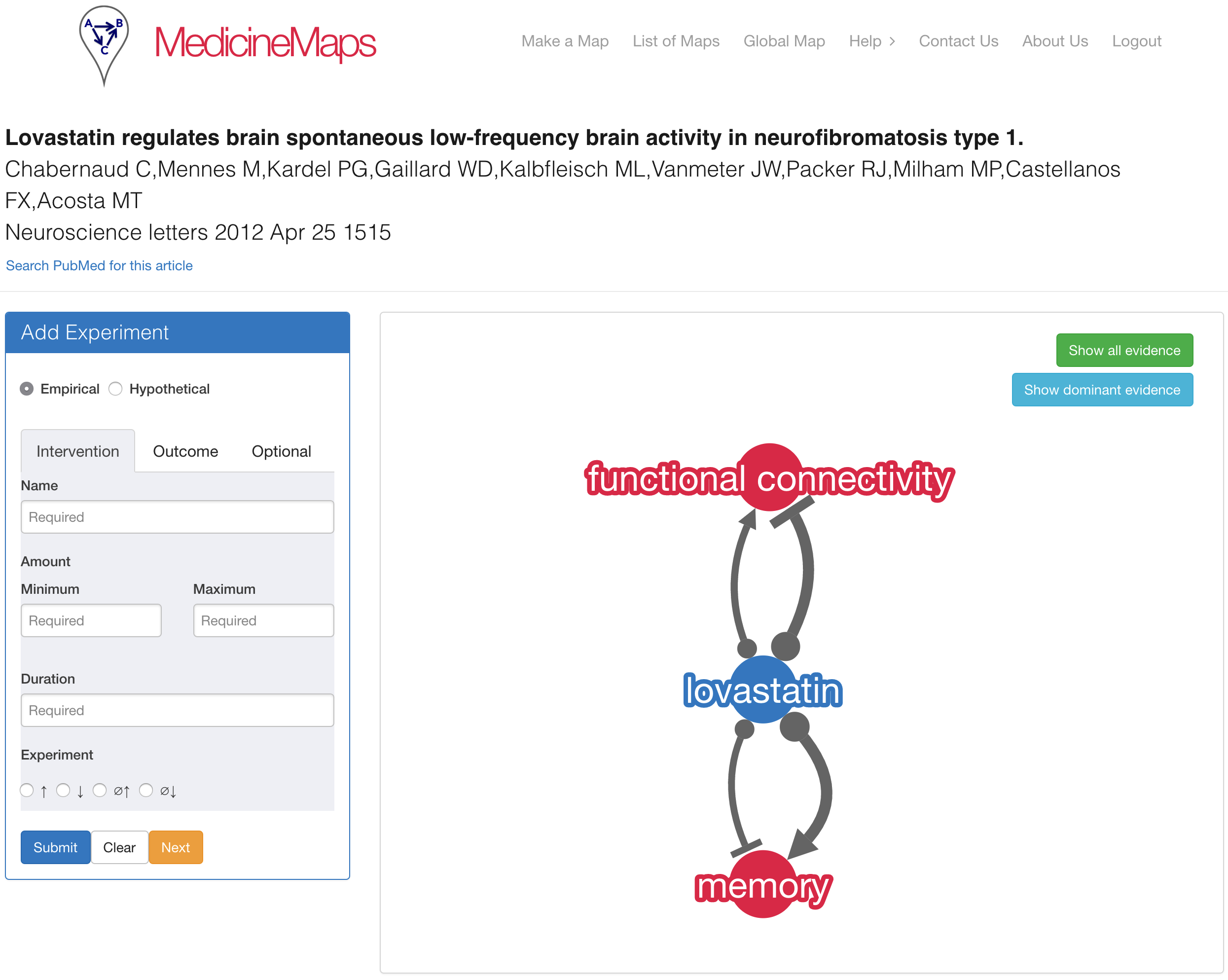Select the 'Empirical' radio button

[26, 388]
